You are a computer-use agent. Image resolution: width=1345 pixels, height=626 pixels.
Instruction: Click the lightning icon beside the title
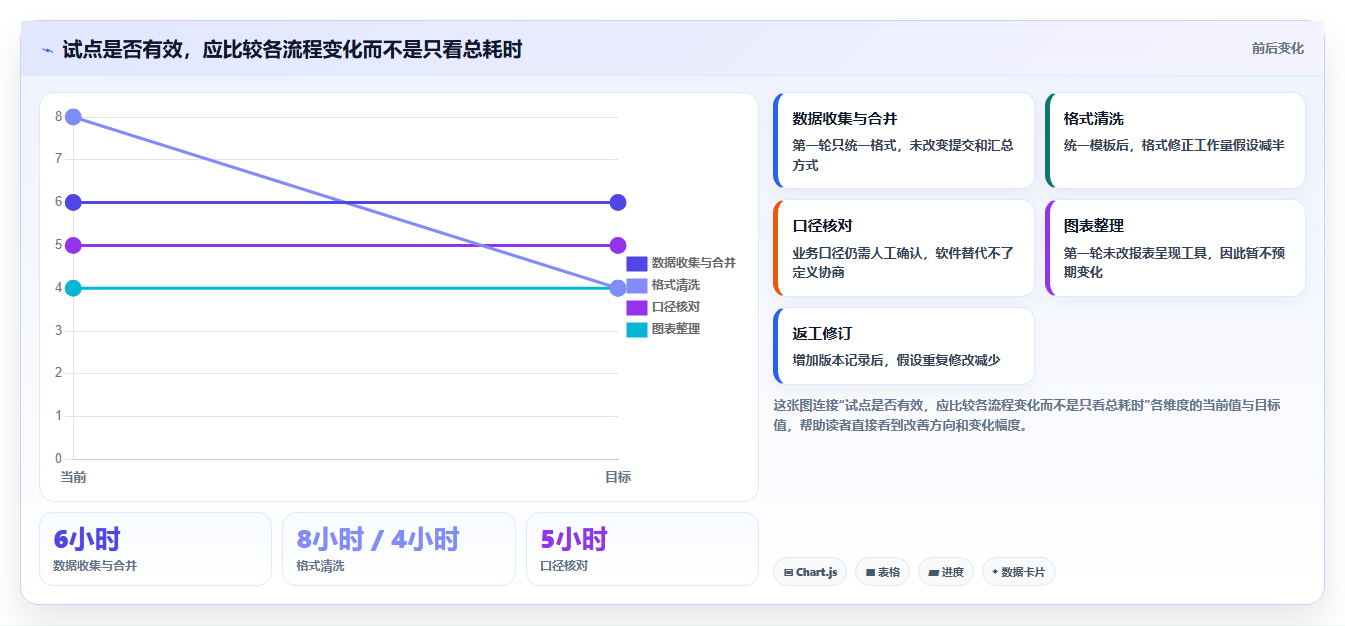coord(47,49)
